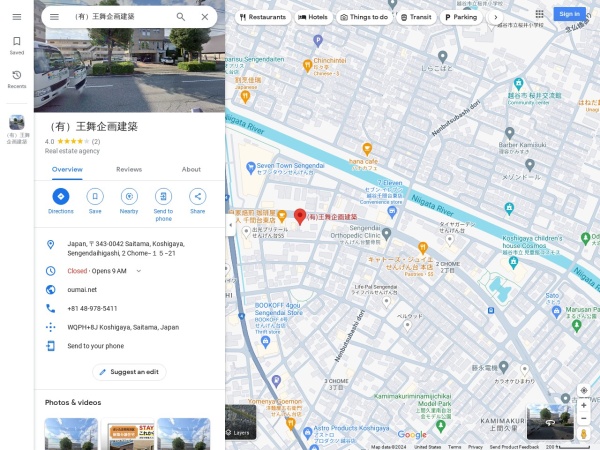
Task: Click the Sign in button
Action: pos(569,14)
